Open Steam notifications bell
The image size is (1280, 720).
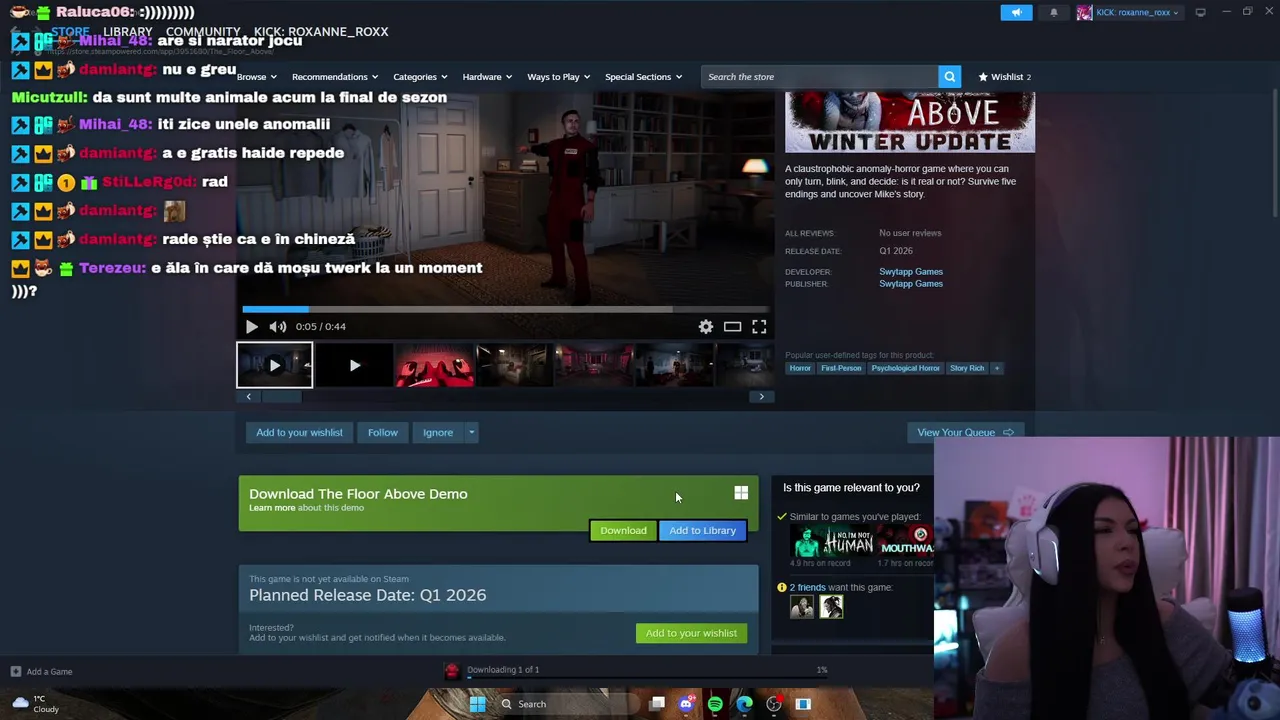pyautogui.click(x=1053, y=12)
